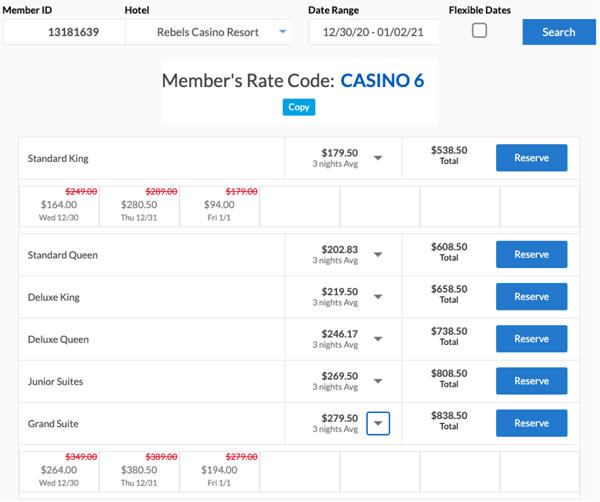
Task: Copy the CASINO 6 rate code
Action: [299, 107]
